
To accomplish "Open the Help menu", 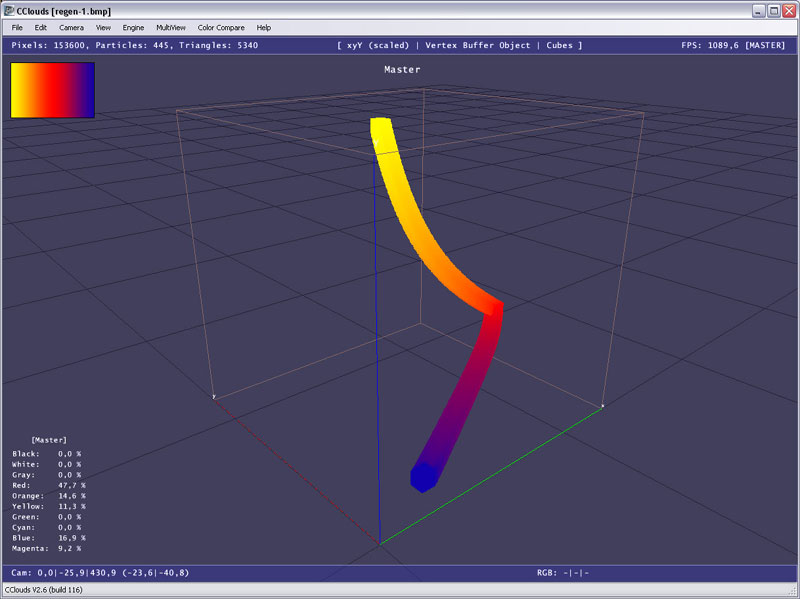I will tap(264, 27).
